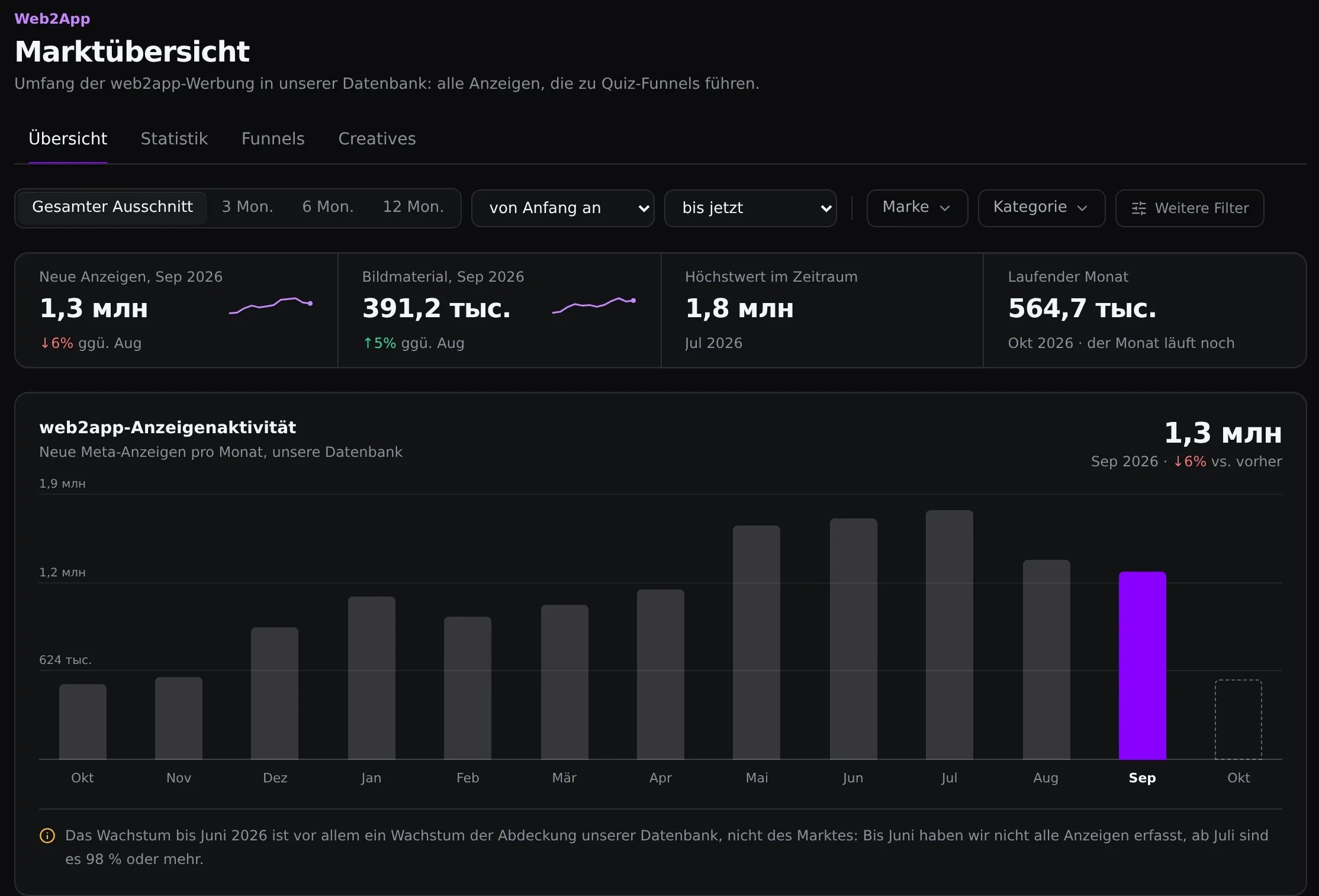The width and height of the screenshot is (1319, 896).
Task: Switch to the Übersicht tab
Action: (x=68, y=138)
